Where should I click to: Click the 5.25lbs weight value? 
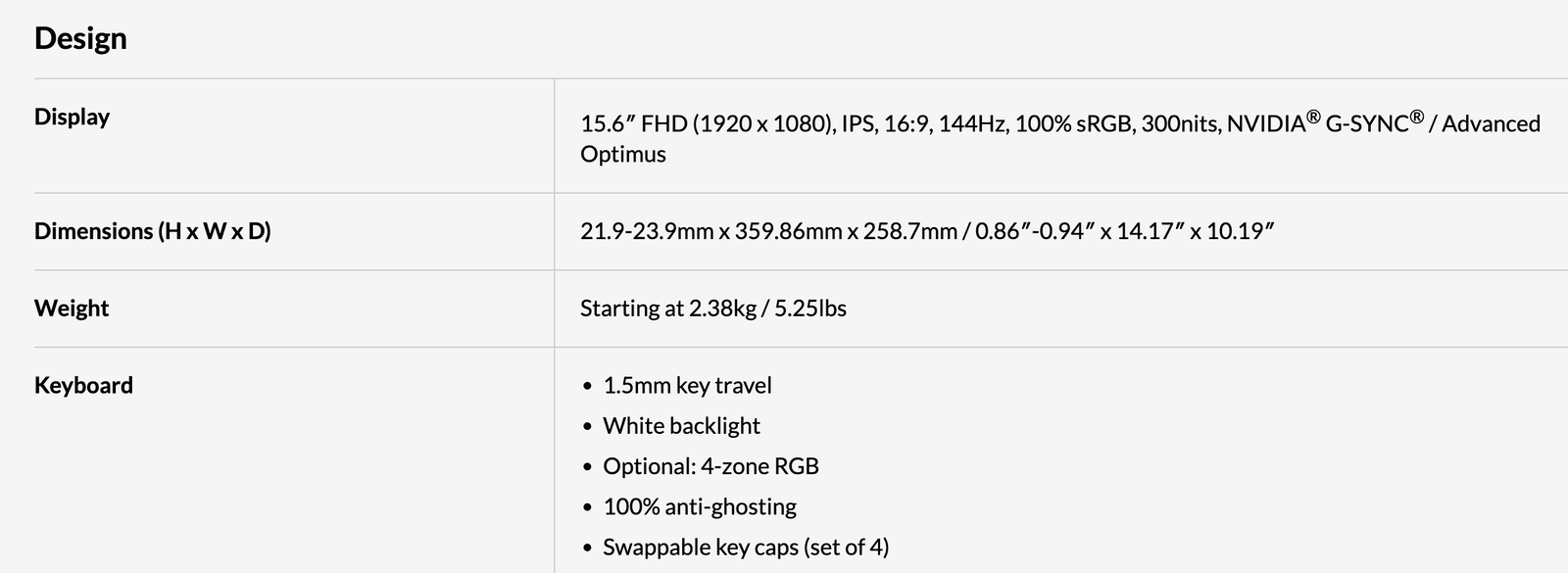click(x=810, y=309)
